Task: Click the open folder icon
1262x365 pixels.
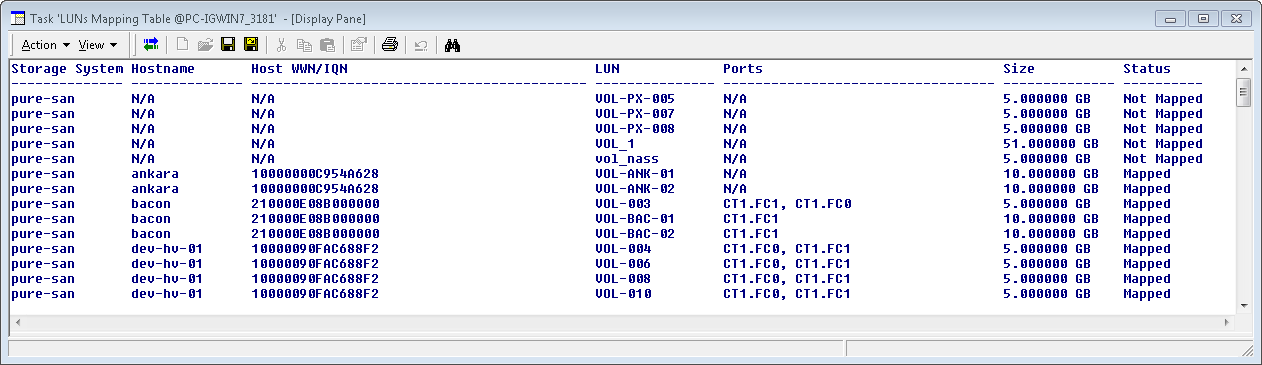Action: pos(205,44)
